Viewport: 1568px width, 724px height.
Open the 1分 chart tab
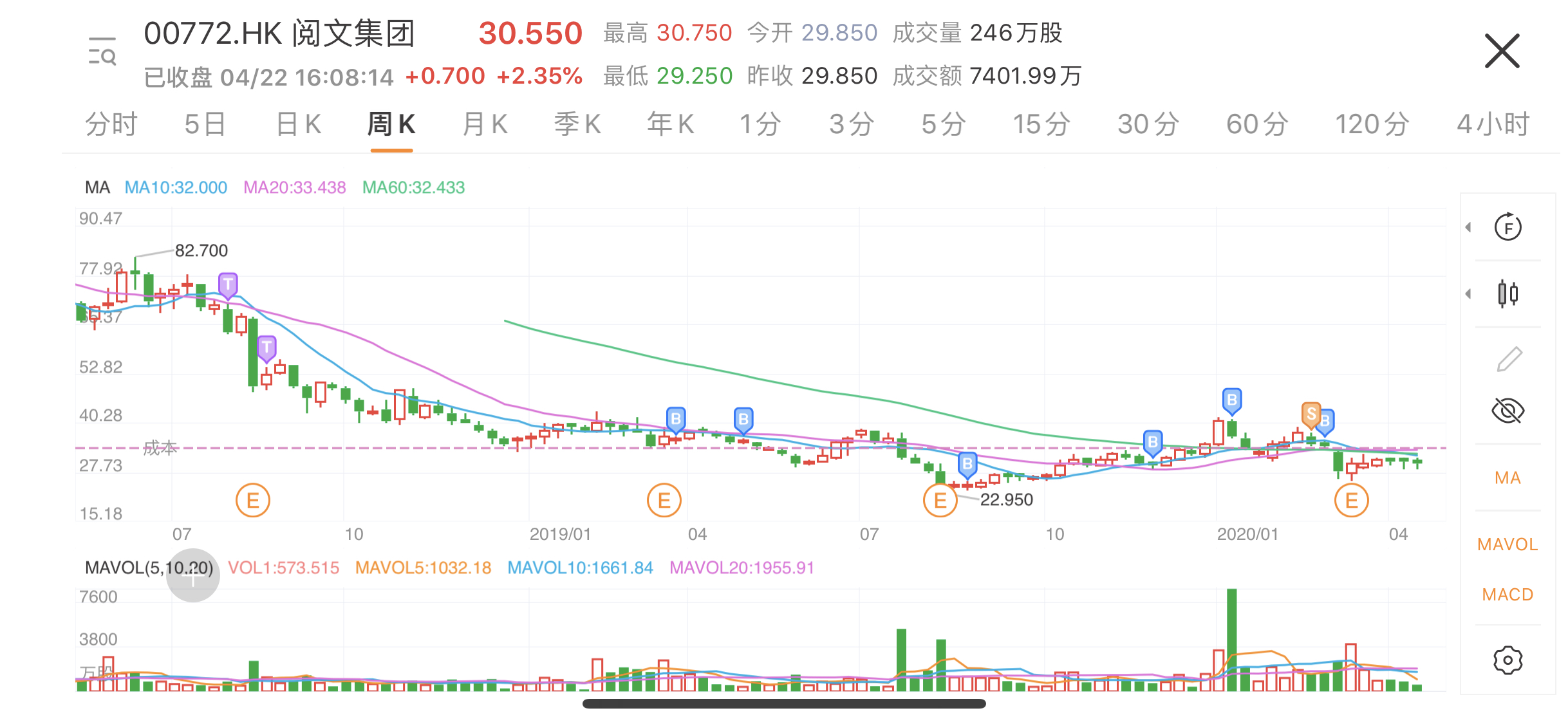760,124
